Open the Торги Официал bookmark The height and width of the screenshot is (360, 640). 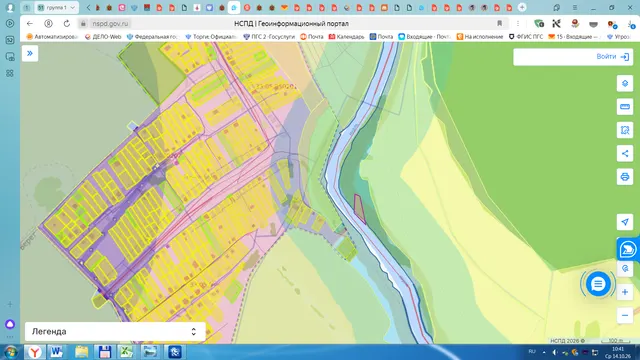click(x=211, y=37)
